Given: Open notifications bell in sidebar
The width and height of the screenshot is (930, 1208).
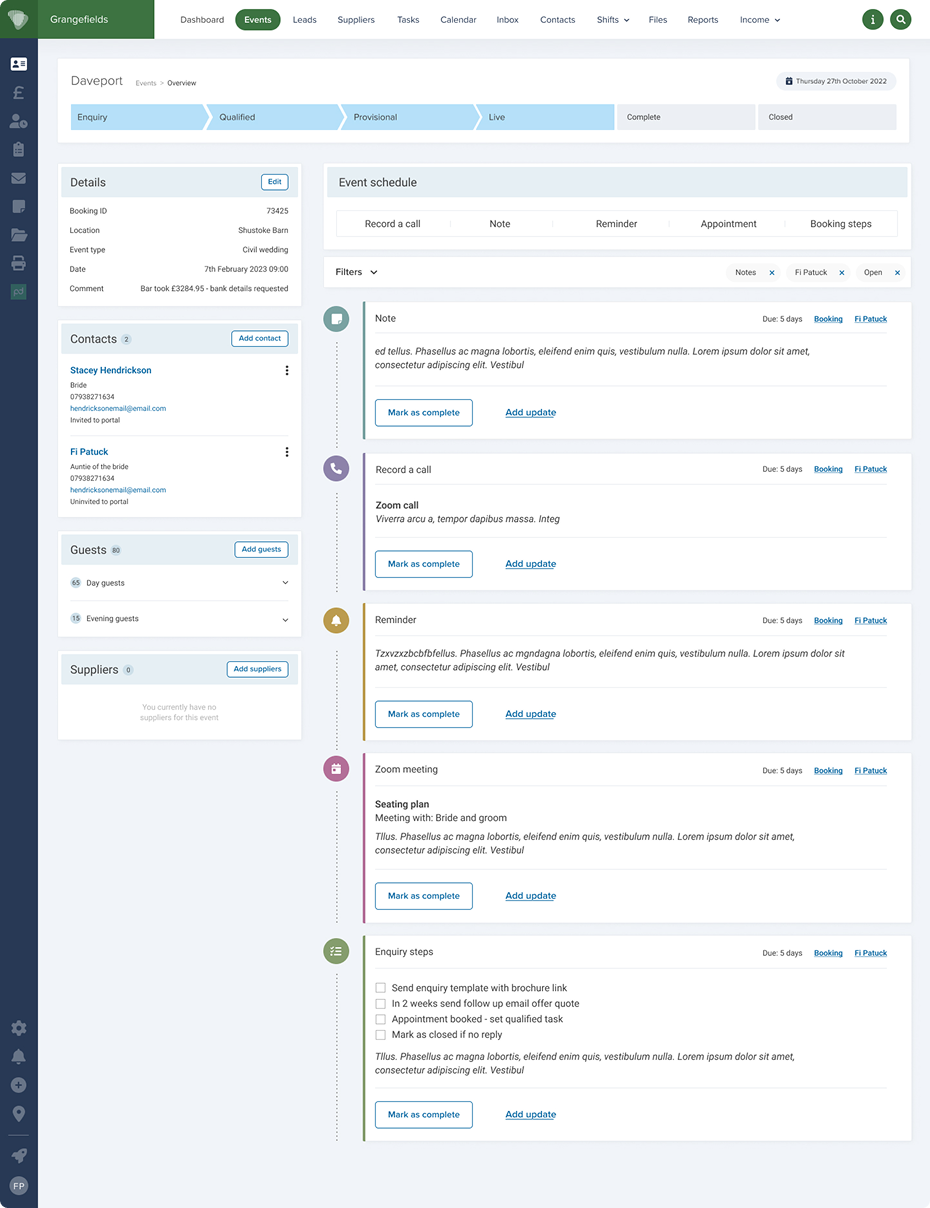Looking at the screenshot, I should tap(18, 1057).
